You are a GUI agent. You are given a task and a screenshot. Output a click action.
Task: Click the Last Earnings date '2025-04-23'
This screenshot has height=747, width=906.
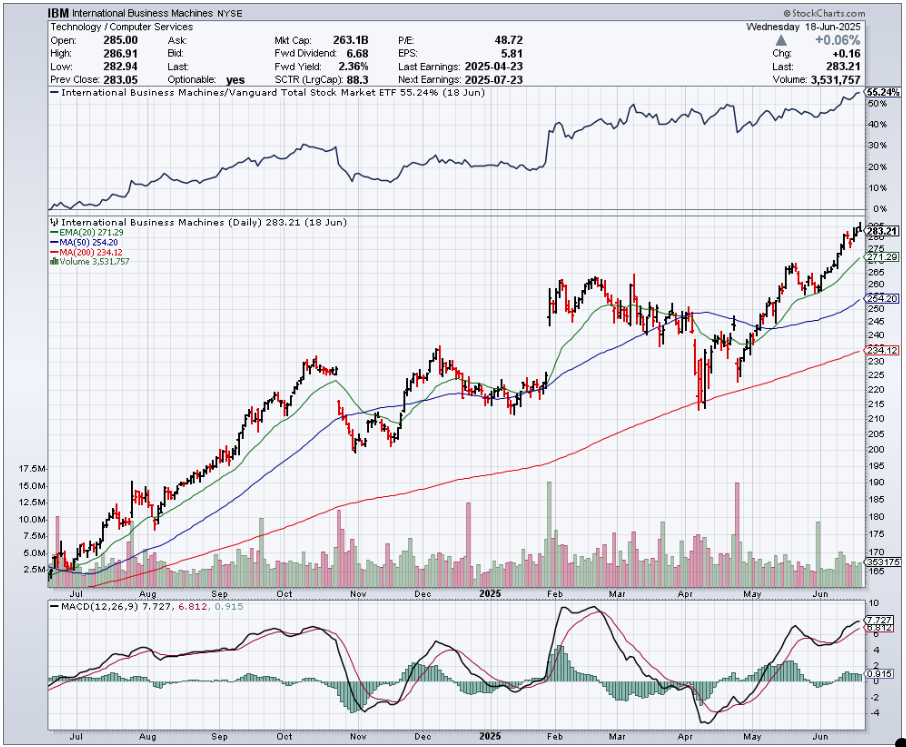pos(493,66)
